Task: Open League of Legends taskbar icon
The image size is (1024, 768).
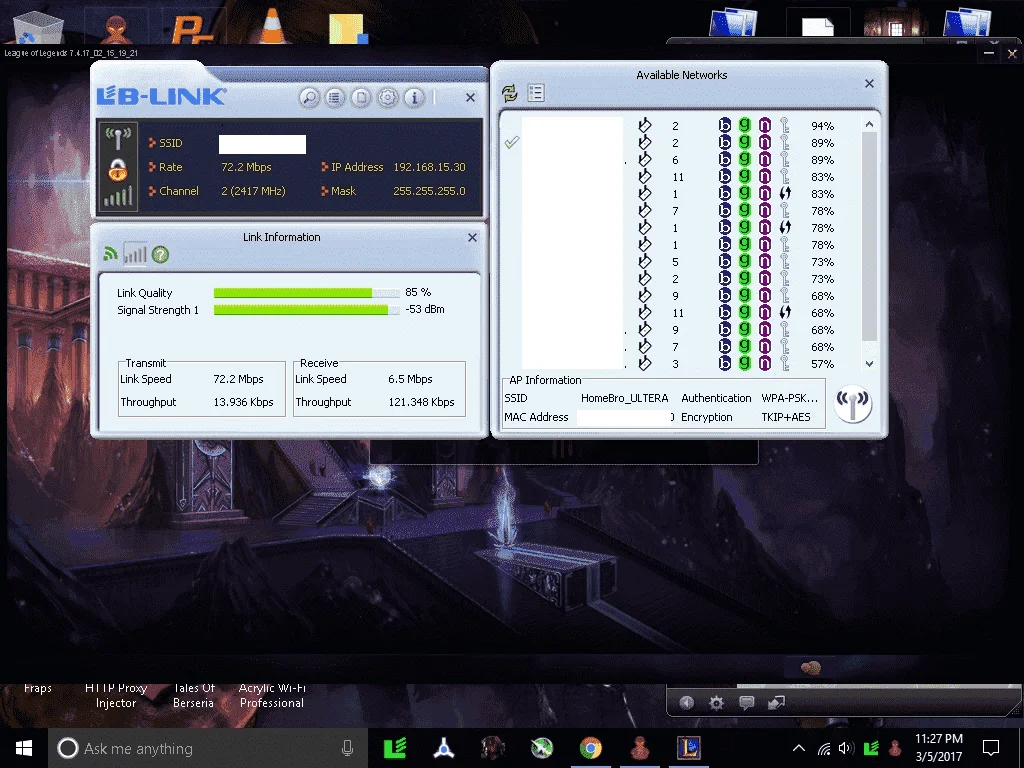Action: (x=689, y=748)
